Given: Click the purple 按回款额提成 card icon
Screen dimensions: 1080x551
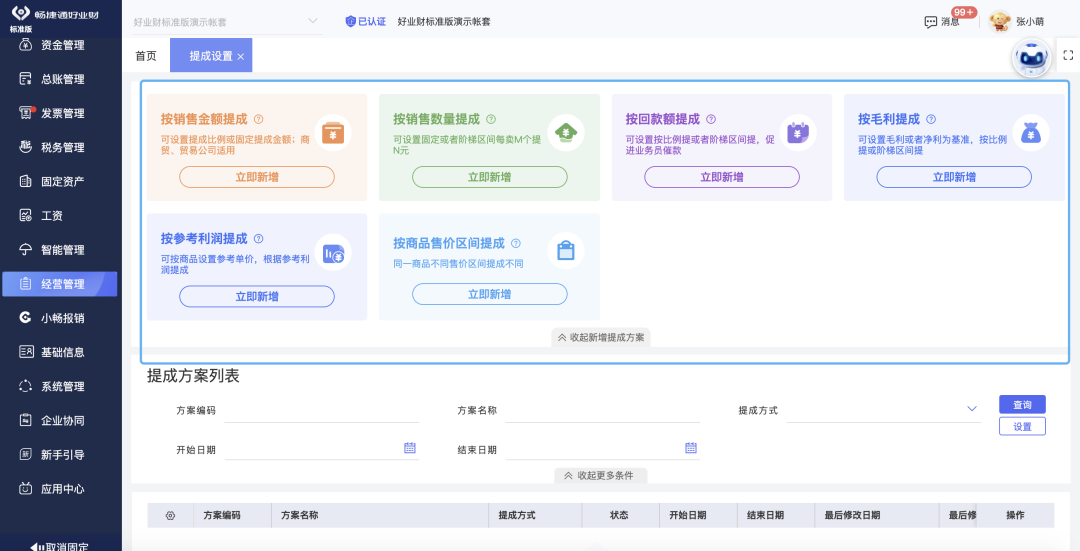Looking at the screenshot, I should click(798, 132).
